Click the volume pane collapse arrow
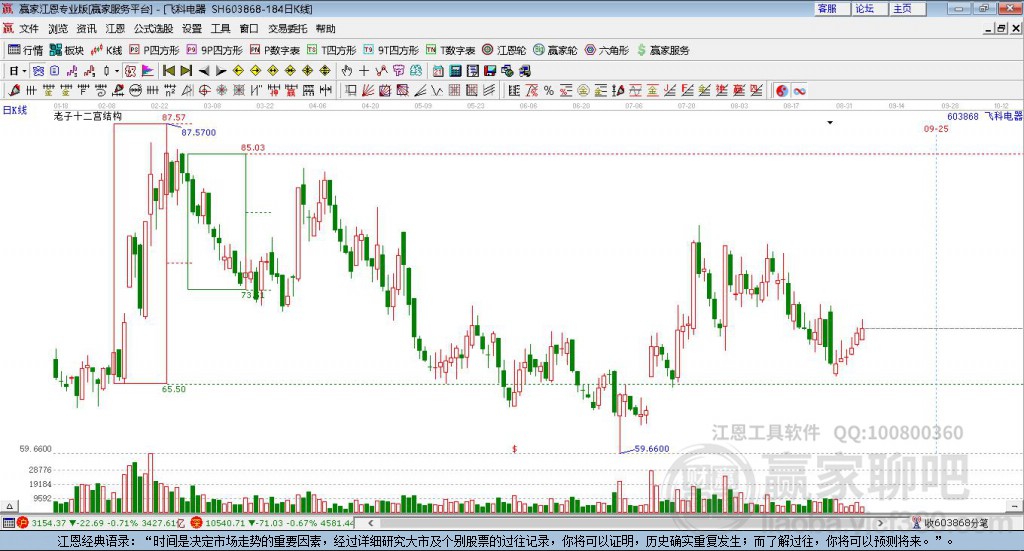 point(9,506)
